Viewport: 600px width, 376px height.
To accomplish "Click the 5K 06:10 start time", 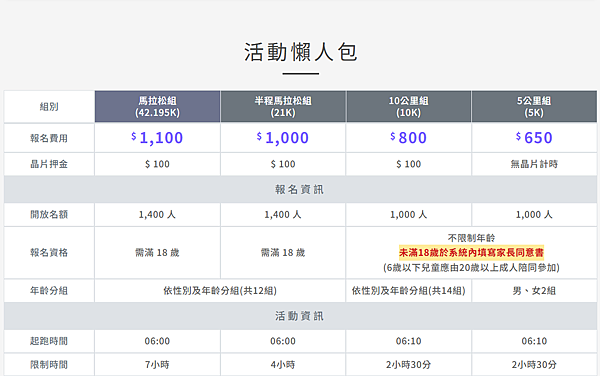I will click(x=534, y=341).
